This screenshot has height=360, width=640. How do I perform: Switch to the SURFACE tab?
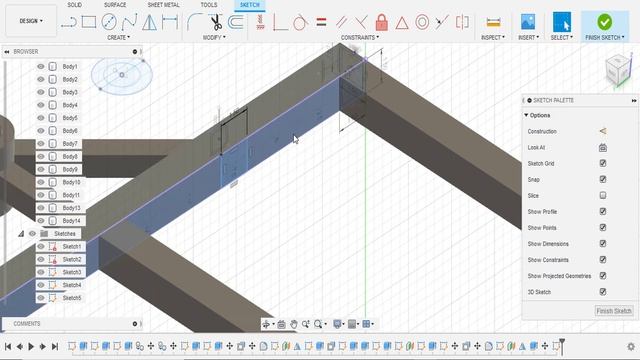tap(115, 5)
